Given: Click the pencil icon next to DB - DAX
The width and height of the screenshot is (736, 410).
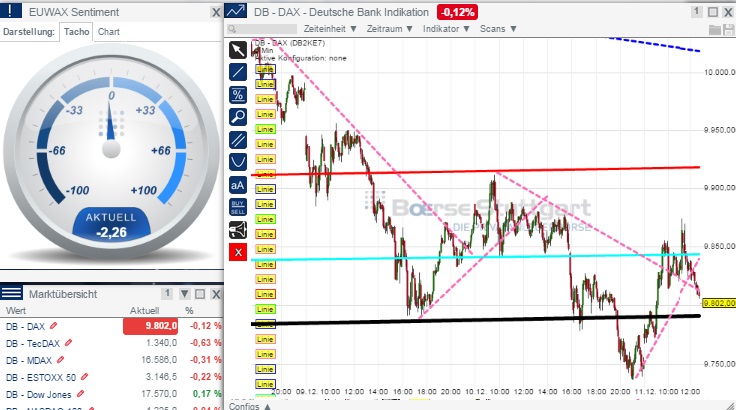Looking at the screenshot, I should [54, 325].
